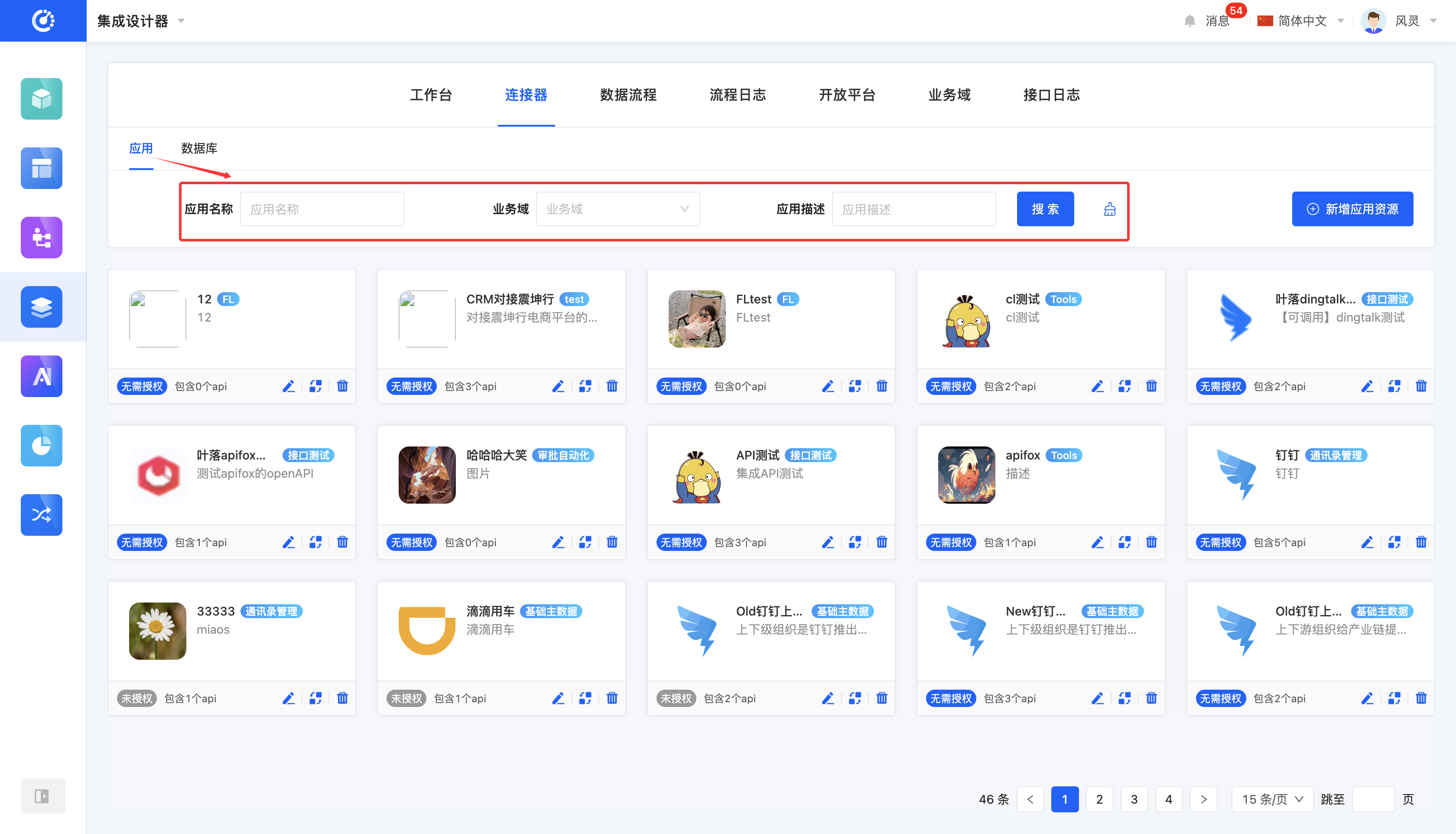
Task: Open the 'A' module icon in the sidebar
Action: pos(41,376)
